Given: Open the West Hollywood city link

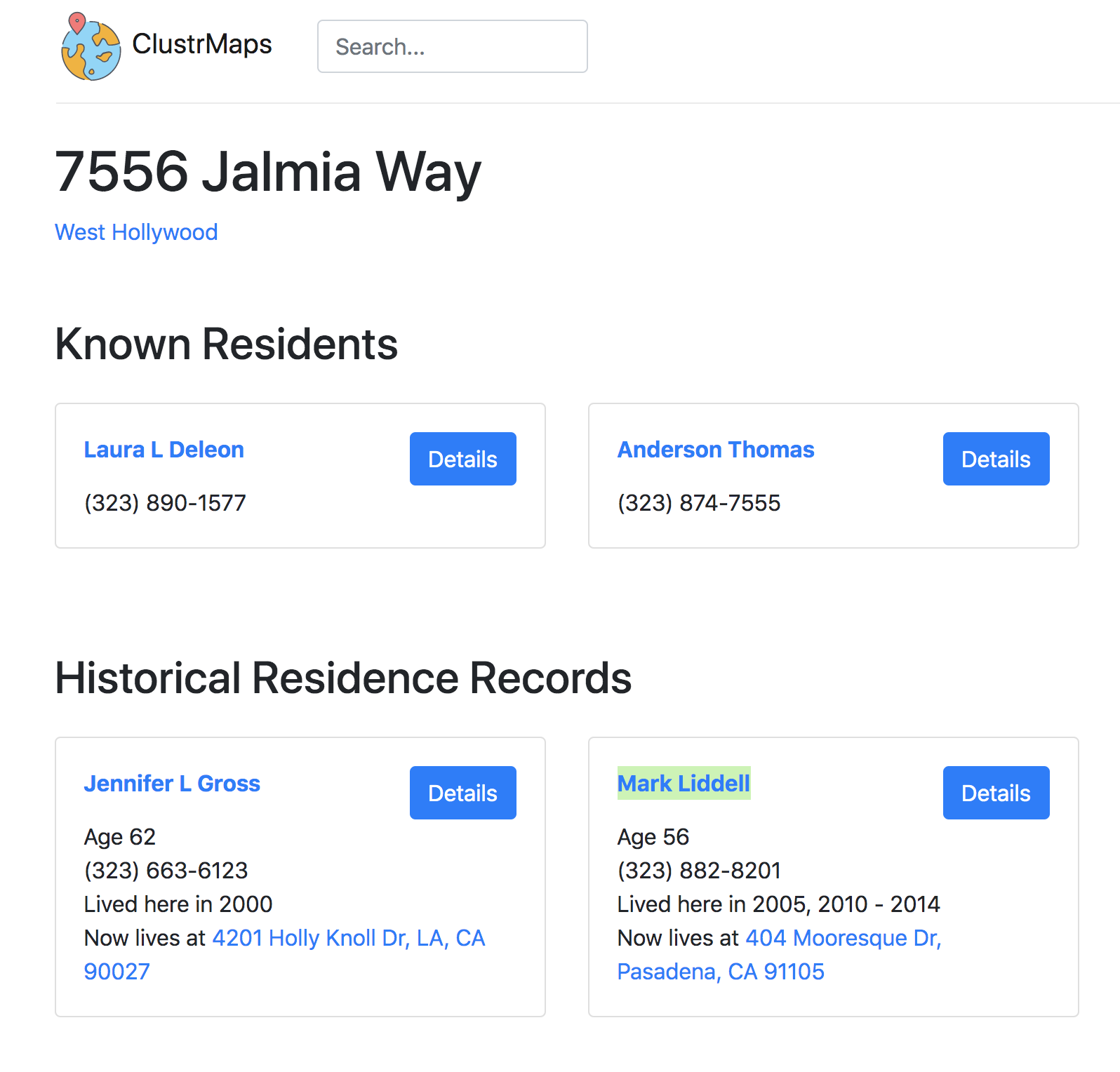Looking at the screenshot, I should tap(136, 232).
